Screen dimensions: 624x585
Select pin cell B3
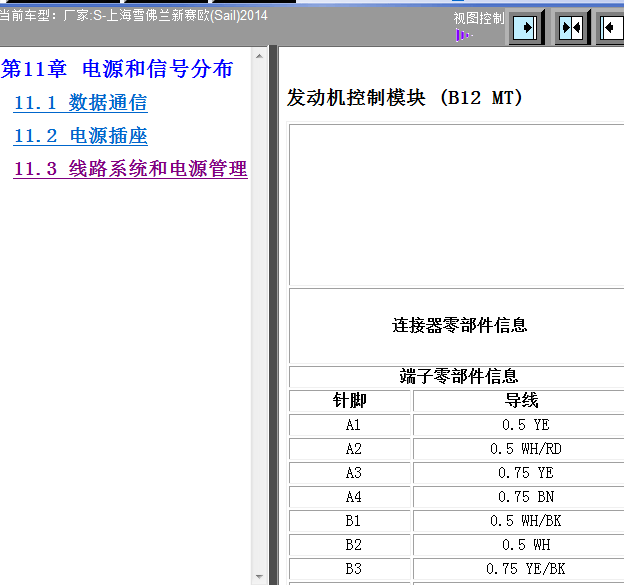click(349, 568)
